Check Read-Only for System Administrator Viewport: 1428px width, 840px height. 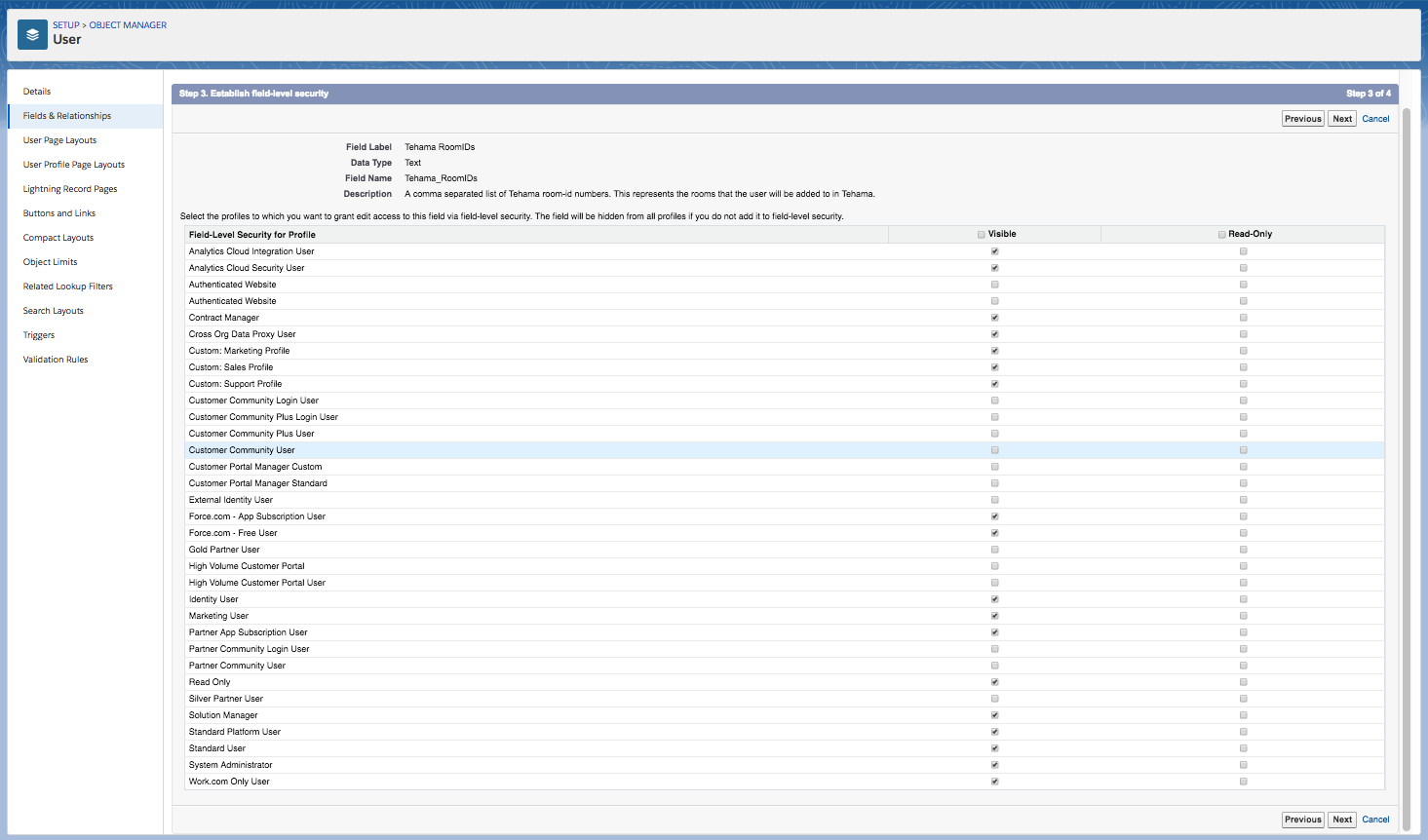pyautogui.click(x=1244, y=765)
